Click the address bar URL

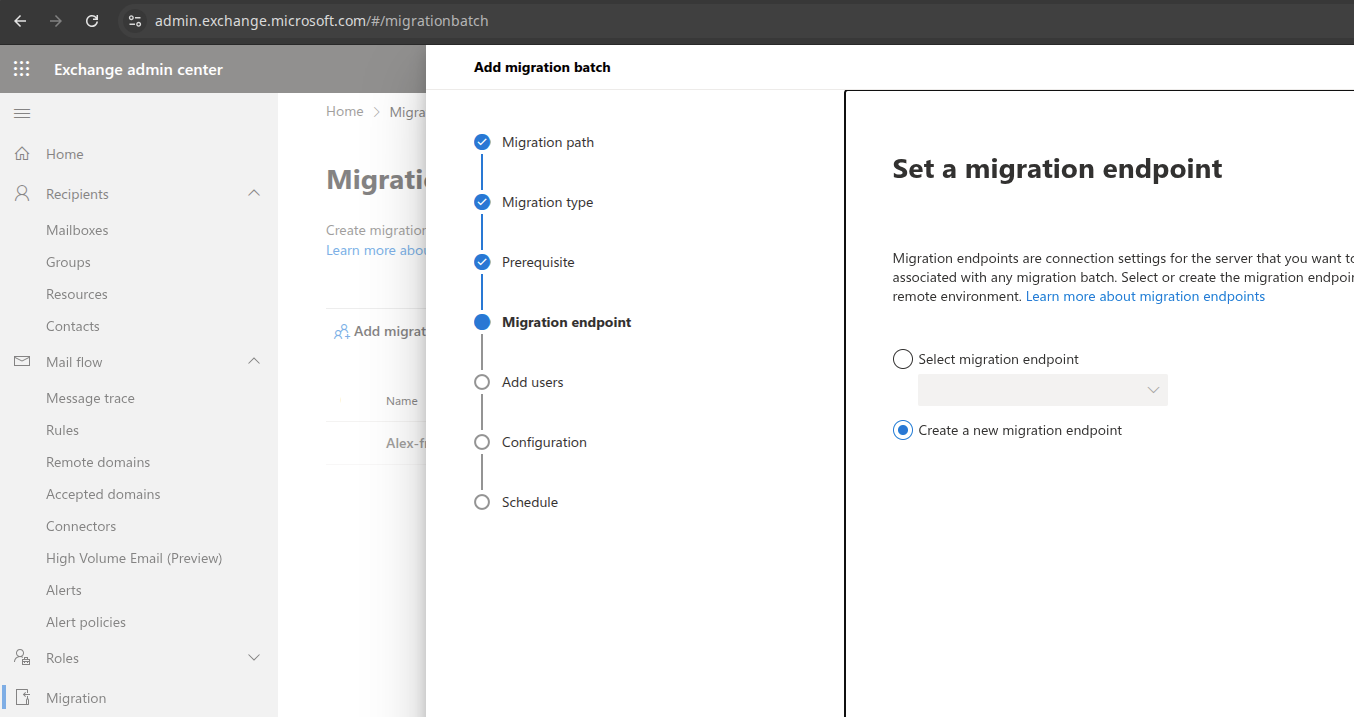(x=321, y=20)
